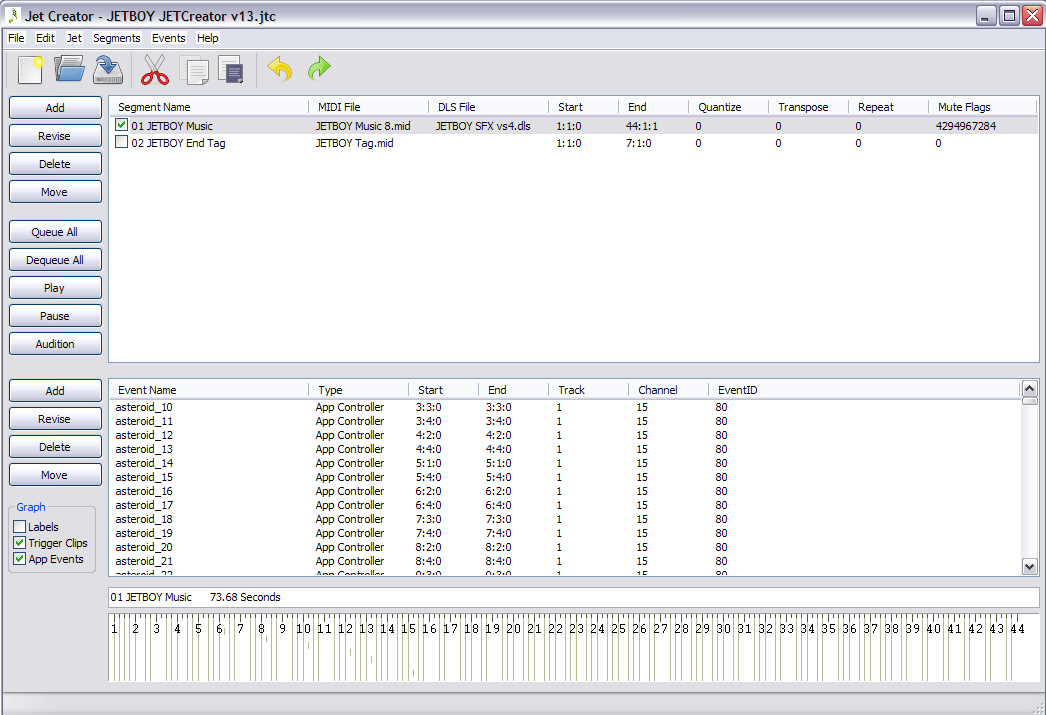Uncheck the 01 JETBOY Music segment checkbox
This screenshot has height=715, width=1046.
[x=122, y=126]
